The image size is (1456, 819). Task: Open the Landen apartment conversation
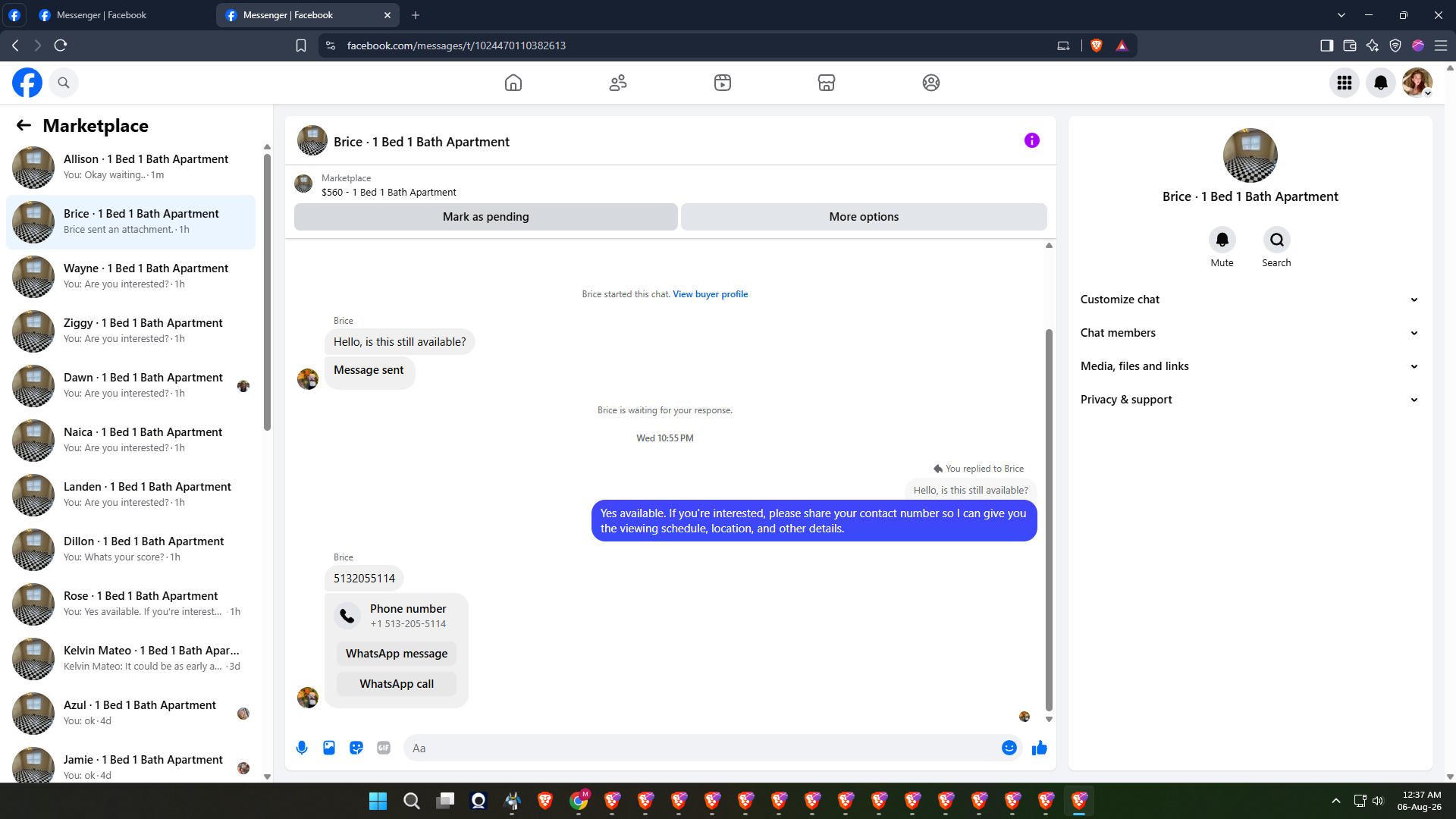[x=130, y=494]
